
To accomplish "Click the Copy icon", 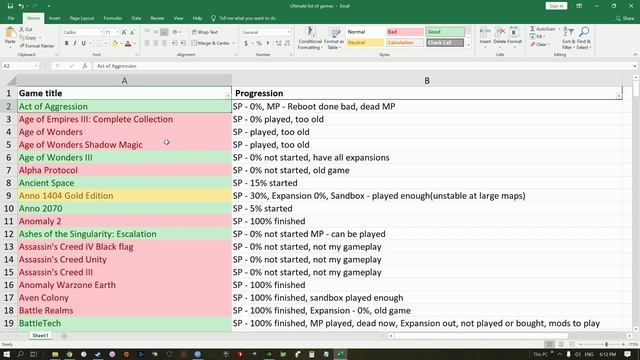I will pos(22,38).
